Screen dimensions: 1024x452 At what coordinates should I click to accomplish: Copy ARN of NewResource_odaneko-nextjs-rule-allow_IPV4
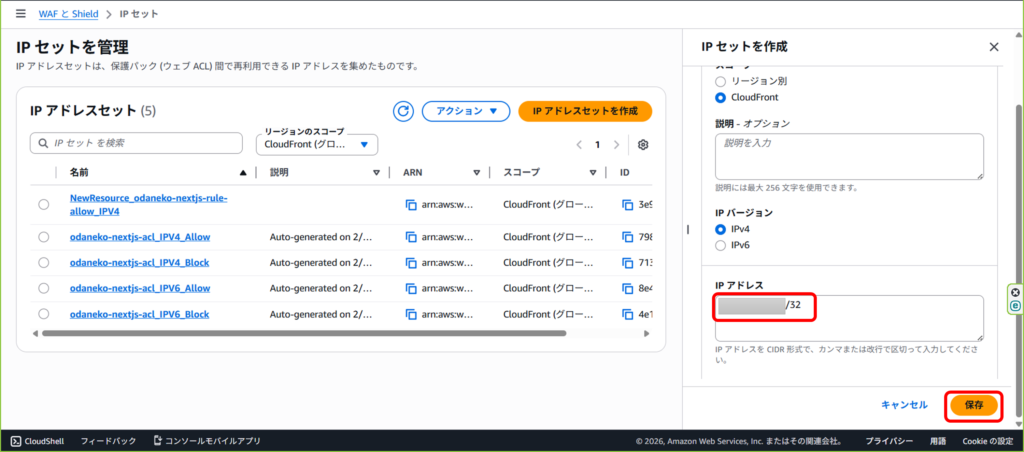pyautogui.click(x=410, y=205)
